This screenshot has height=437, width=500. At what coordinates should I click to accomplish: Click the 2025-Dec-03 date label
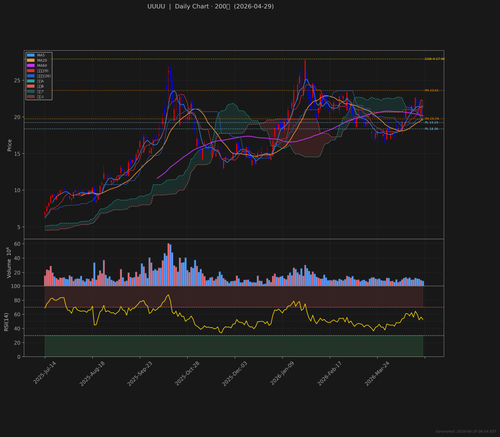click(x=235, y=373)
